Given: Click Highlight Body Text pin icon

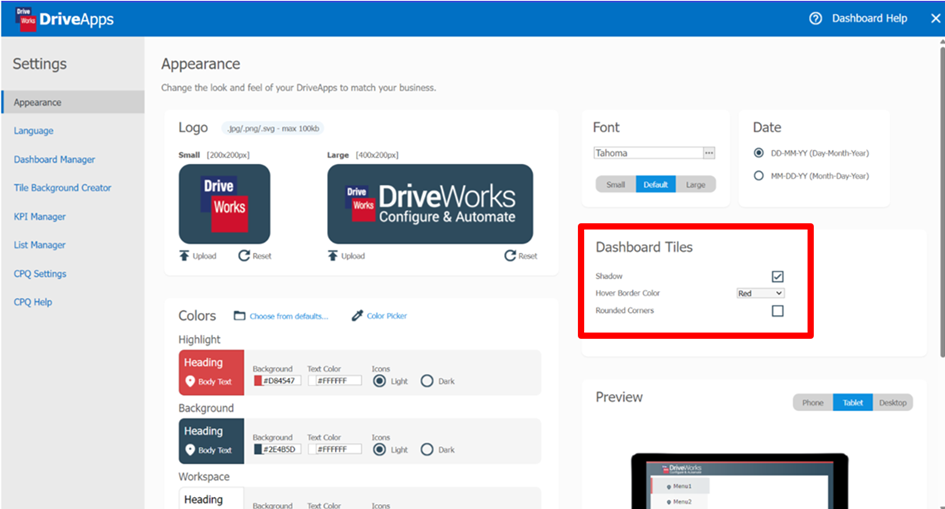Looking at the screenshot, I should (x=190, y=381).
